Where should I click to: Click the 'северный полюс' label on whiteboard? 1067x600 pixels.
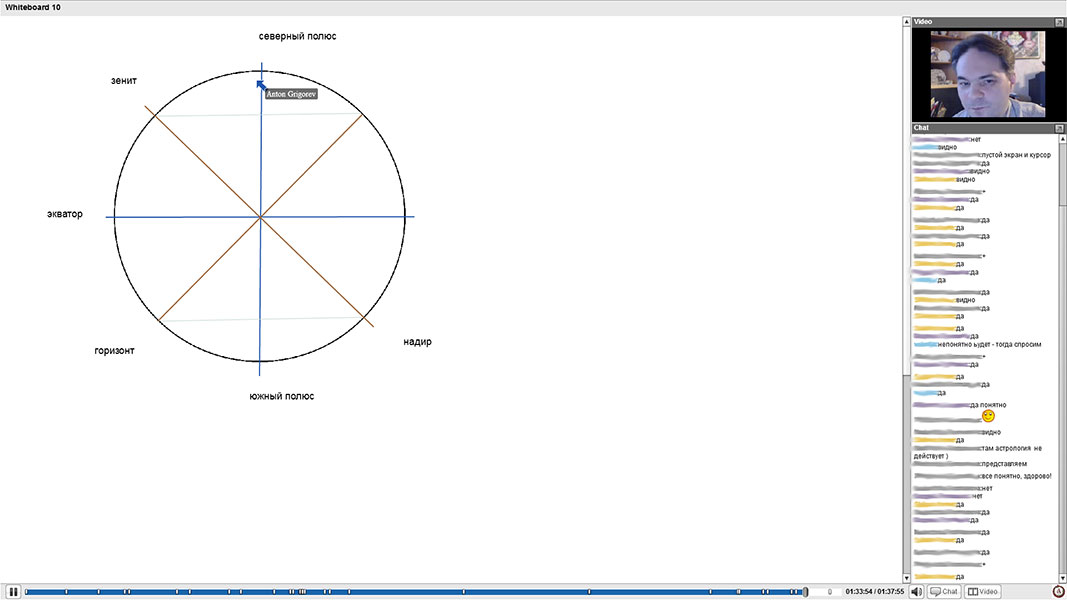coord(297,36)
